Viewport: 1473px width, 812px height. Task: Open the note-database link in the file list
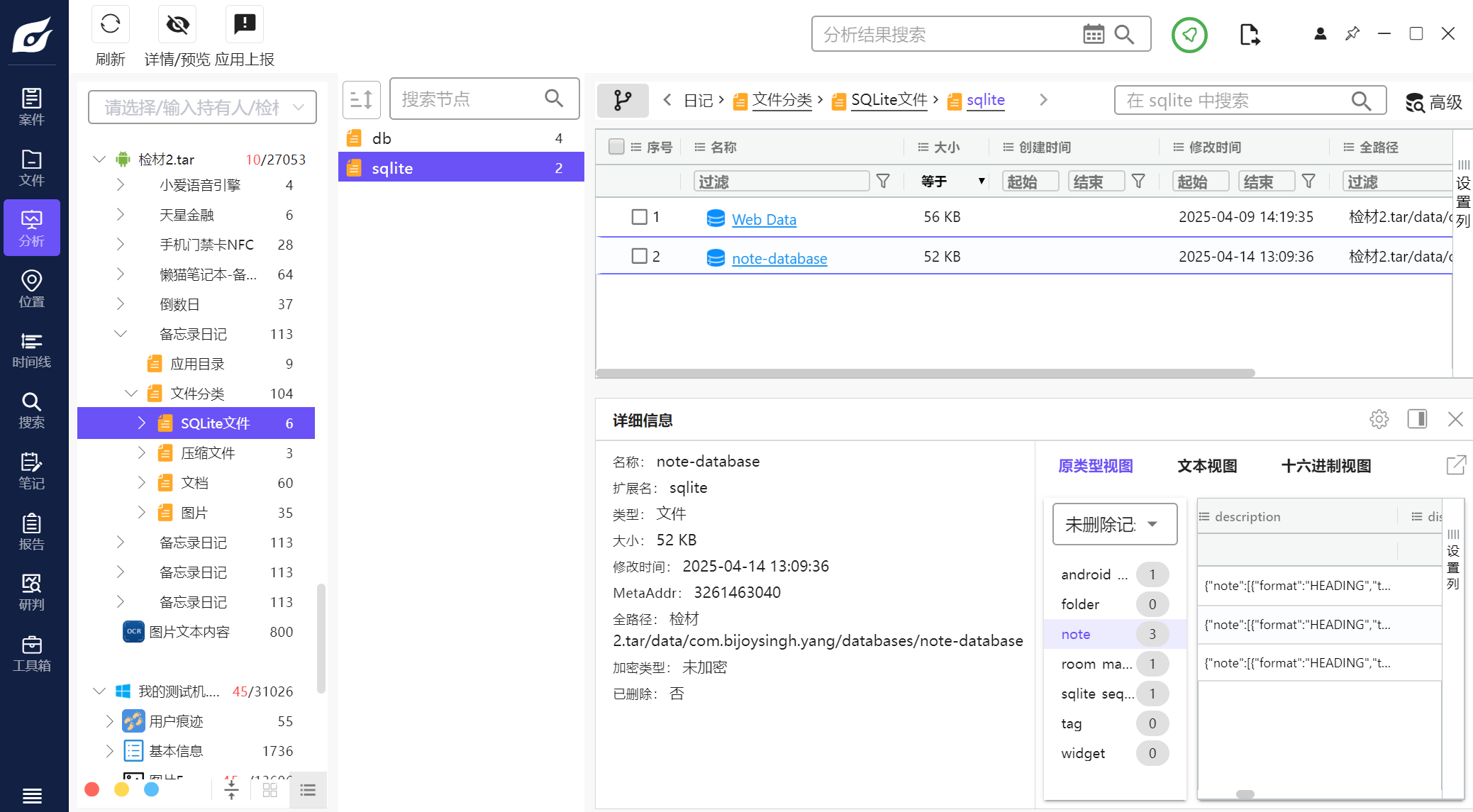coord(779,258)
